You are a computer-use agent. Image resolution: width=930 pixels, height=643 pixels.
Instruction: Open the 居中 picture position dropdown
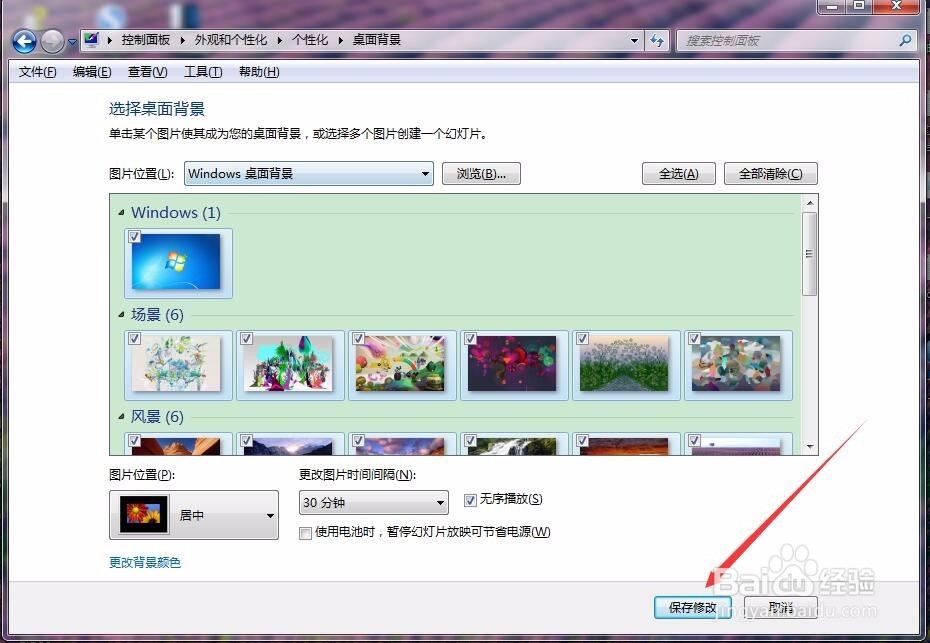194,515
